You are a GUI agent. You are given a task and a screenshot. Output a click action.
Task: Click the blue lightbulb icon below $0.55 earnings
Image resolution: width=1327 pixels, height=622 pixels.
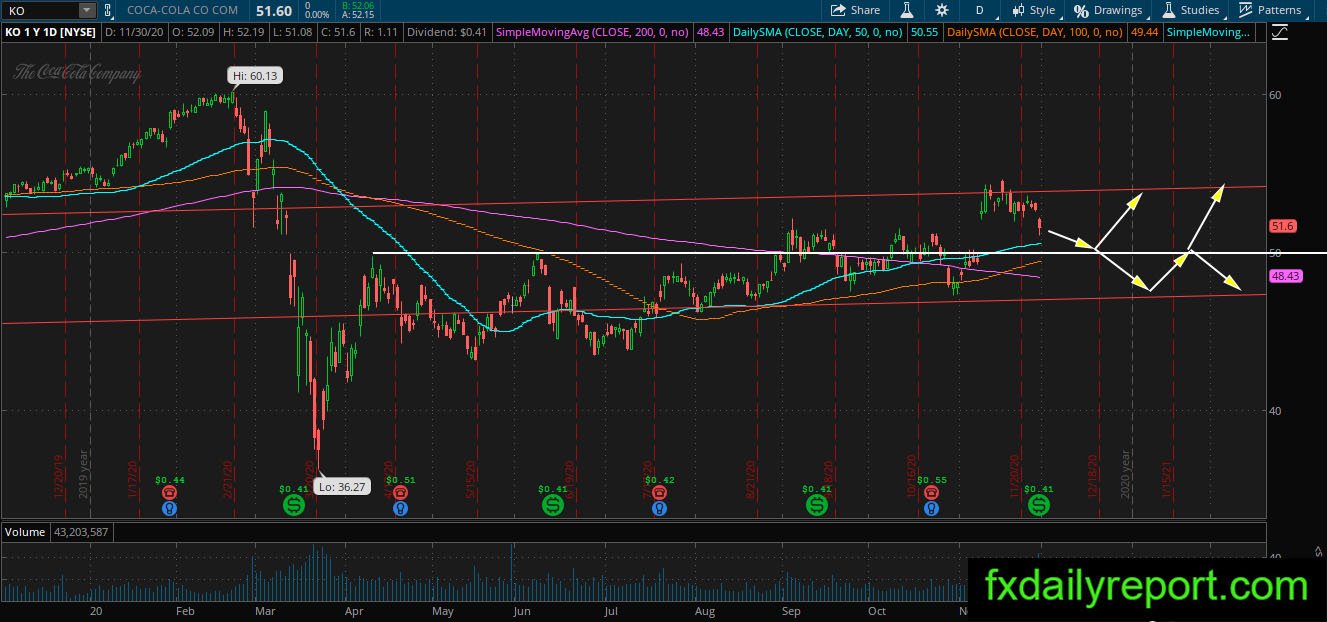pos(931,508)
